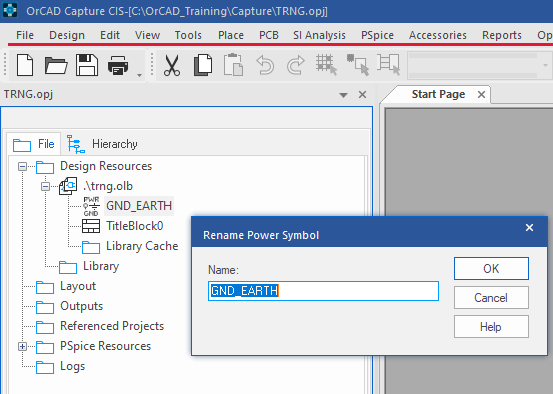
Task: Switch to the File tab
Action: 34,144
